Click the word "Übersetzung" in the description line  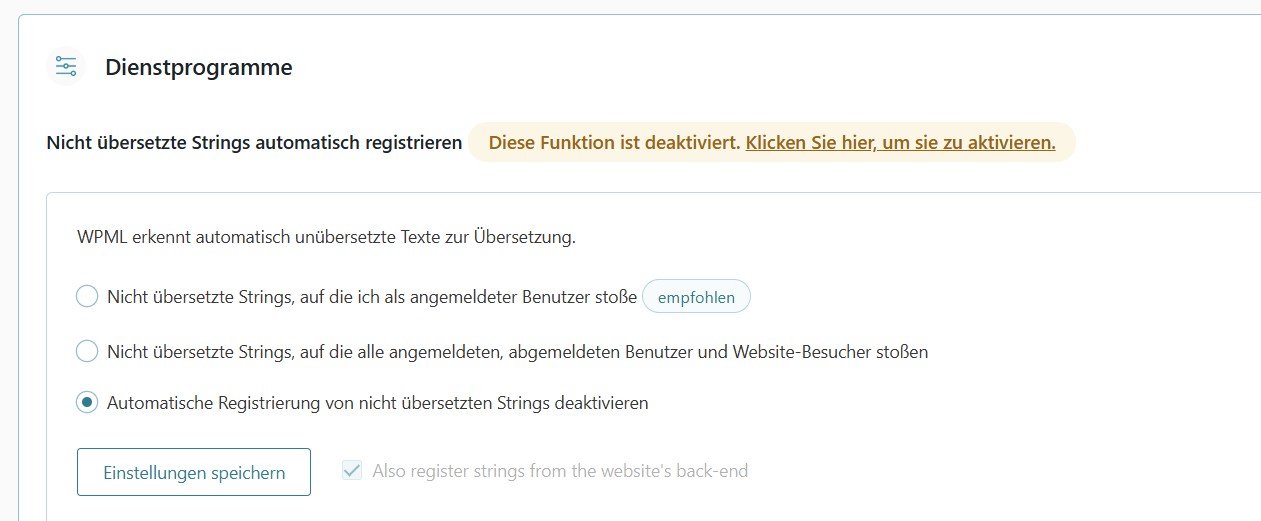click(527, 238)
